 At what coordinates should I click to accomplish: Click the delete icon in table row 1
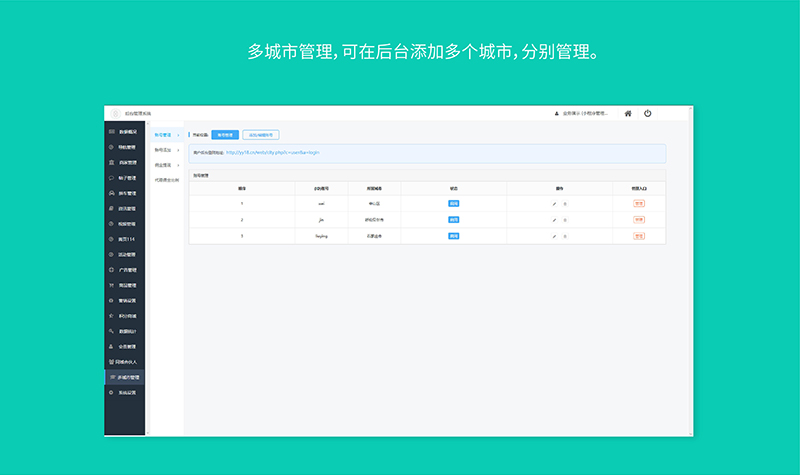point(565,204)
